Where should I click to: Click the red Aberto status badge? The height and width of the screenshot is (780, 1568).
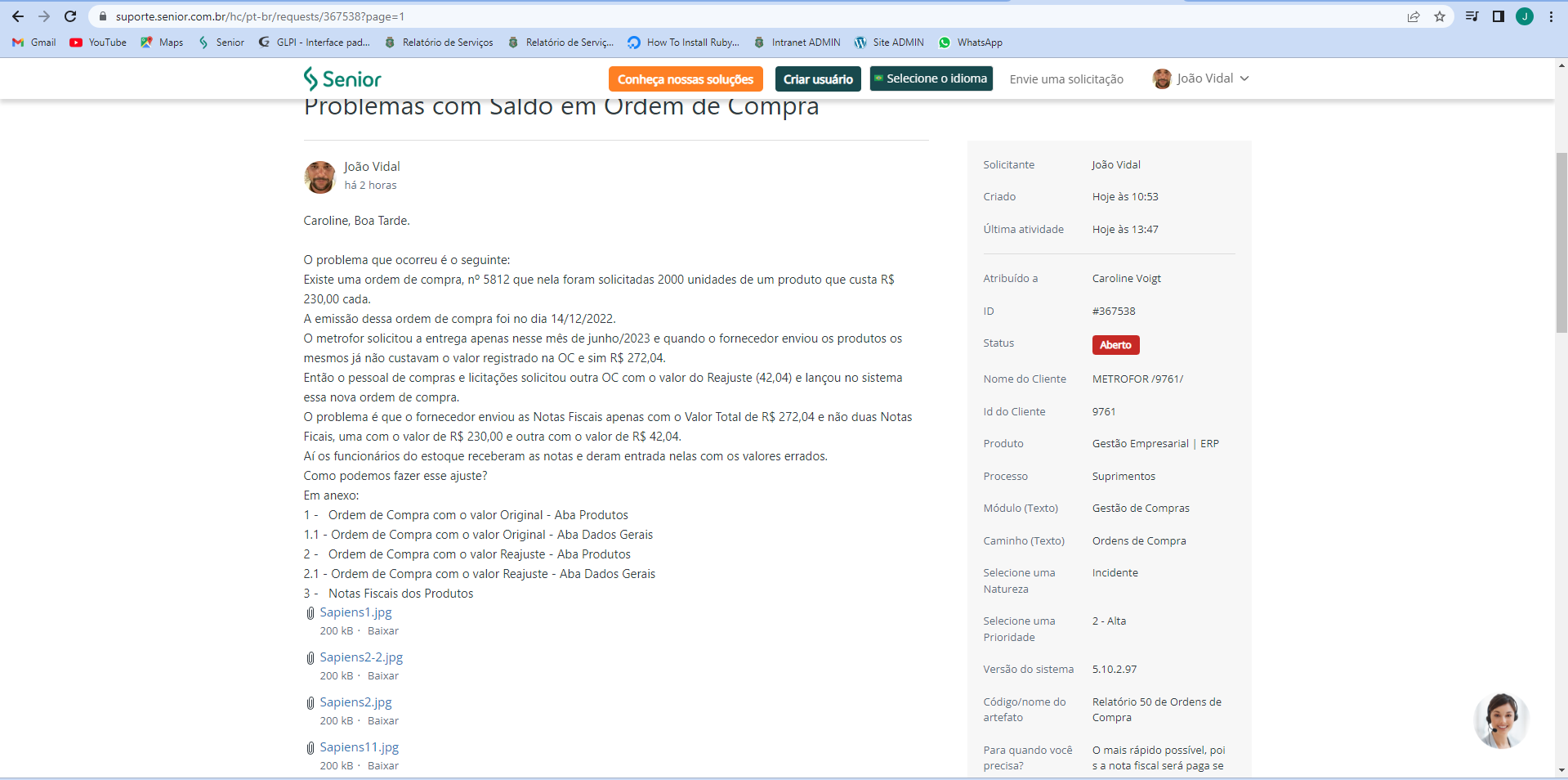(1115, 345)
